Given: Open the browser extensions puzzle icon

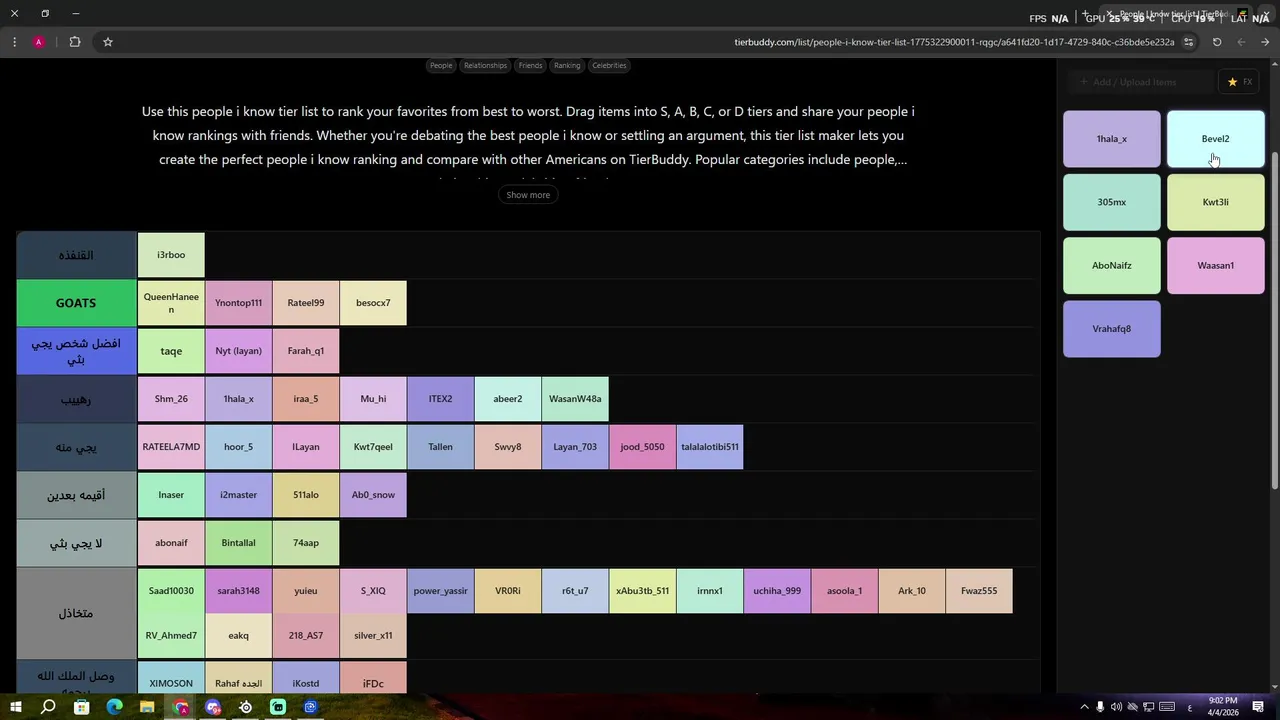Looking at the screenshot, I should 75,42.
